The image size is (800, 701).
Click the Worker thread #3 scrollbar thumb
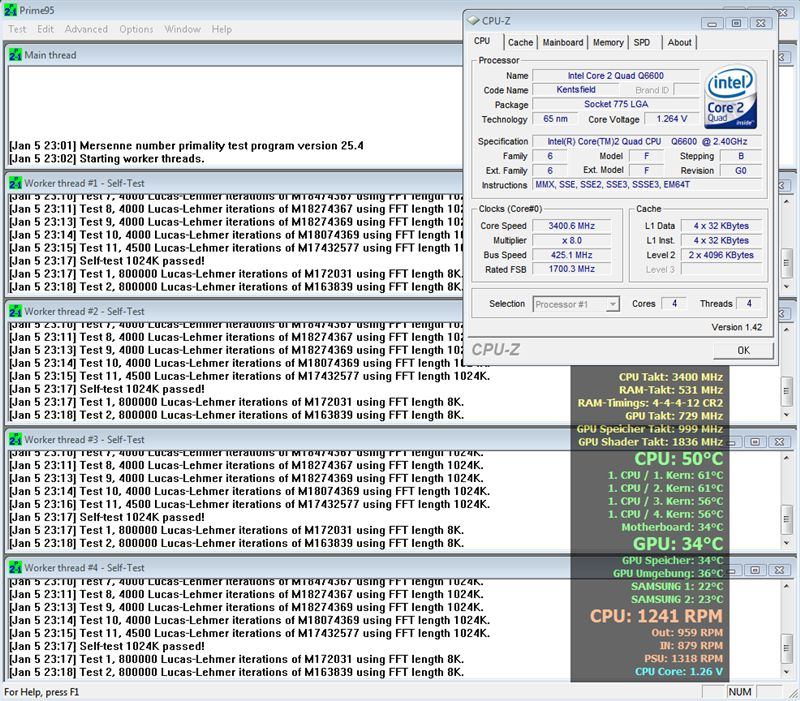786,519
